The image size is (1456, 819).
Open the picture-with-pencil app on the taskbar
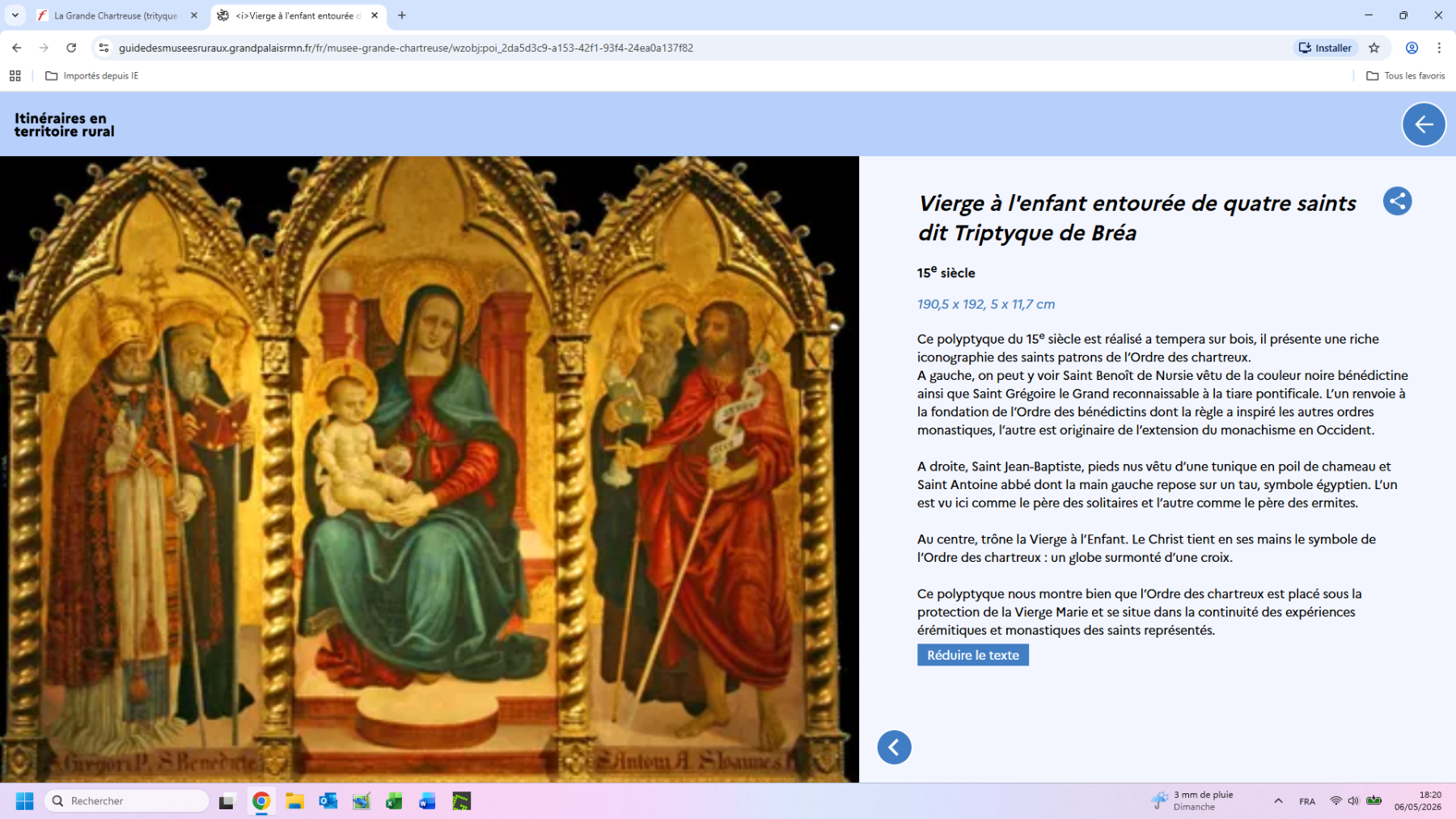pyautogui.click(x=362, y=801)
